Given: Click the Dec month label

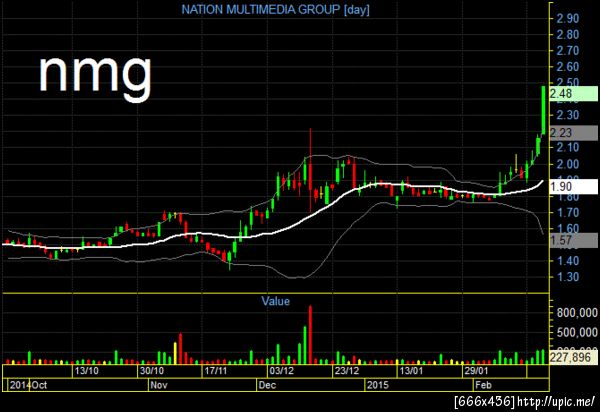Looking at the screenshot, I should click(267, 385).
